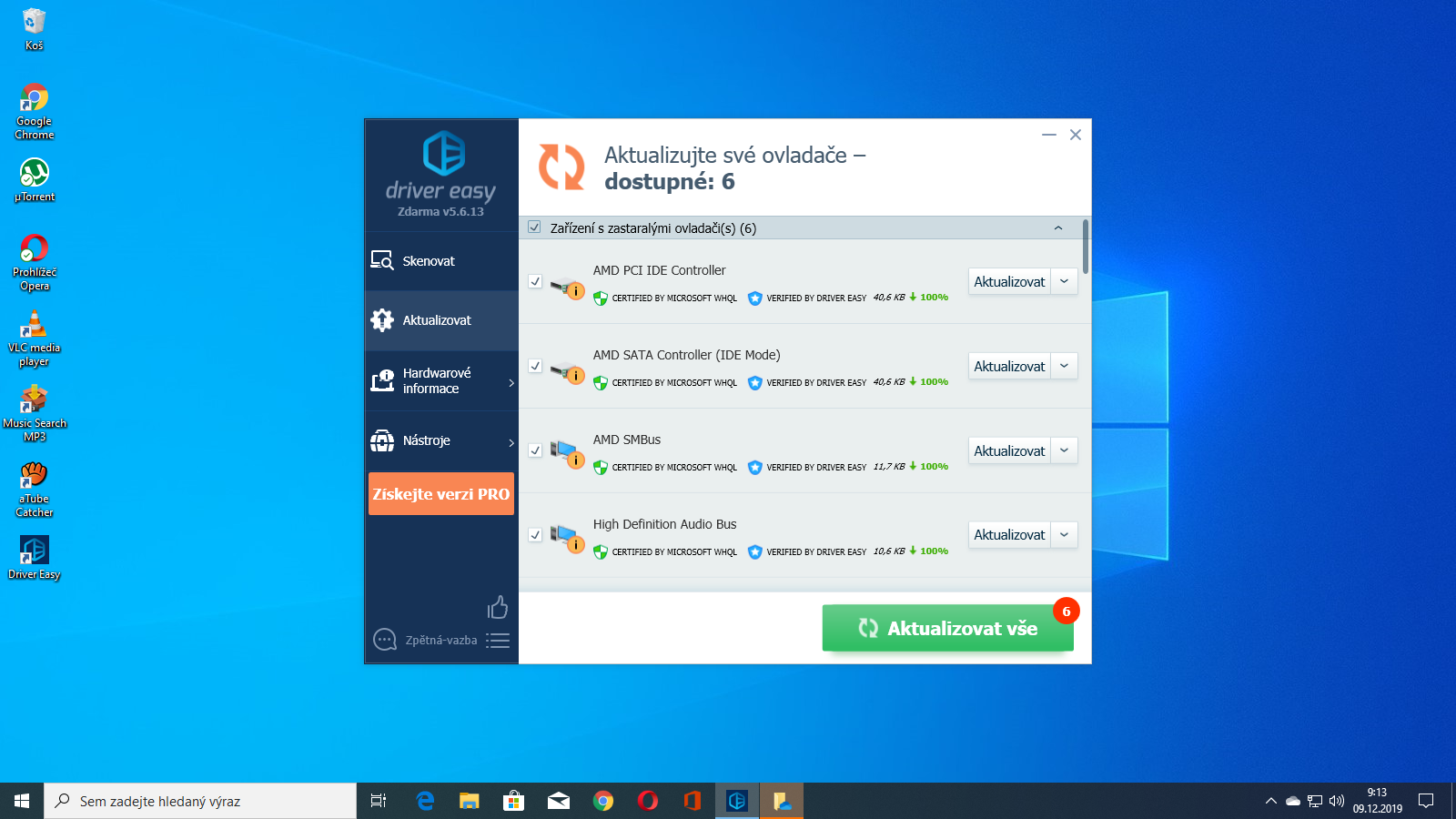1456x819 pixels.
Task: Uncheck the AMD PCI IDE Controller checkbox
Action: 535,282
